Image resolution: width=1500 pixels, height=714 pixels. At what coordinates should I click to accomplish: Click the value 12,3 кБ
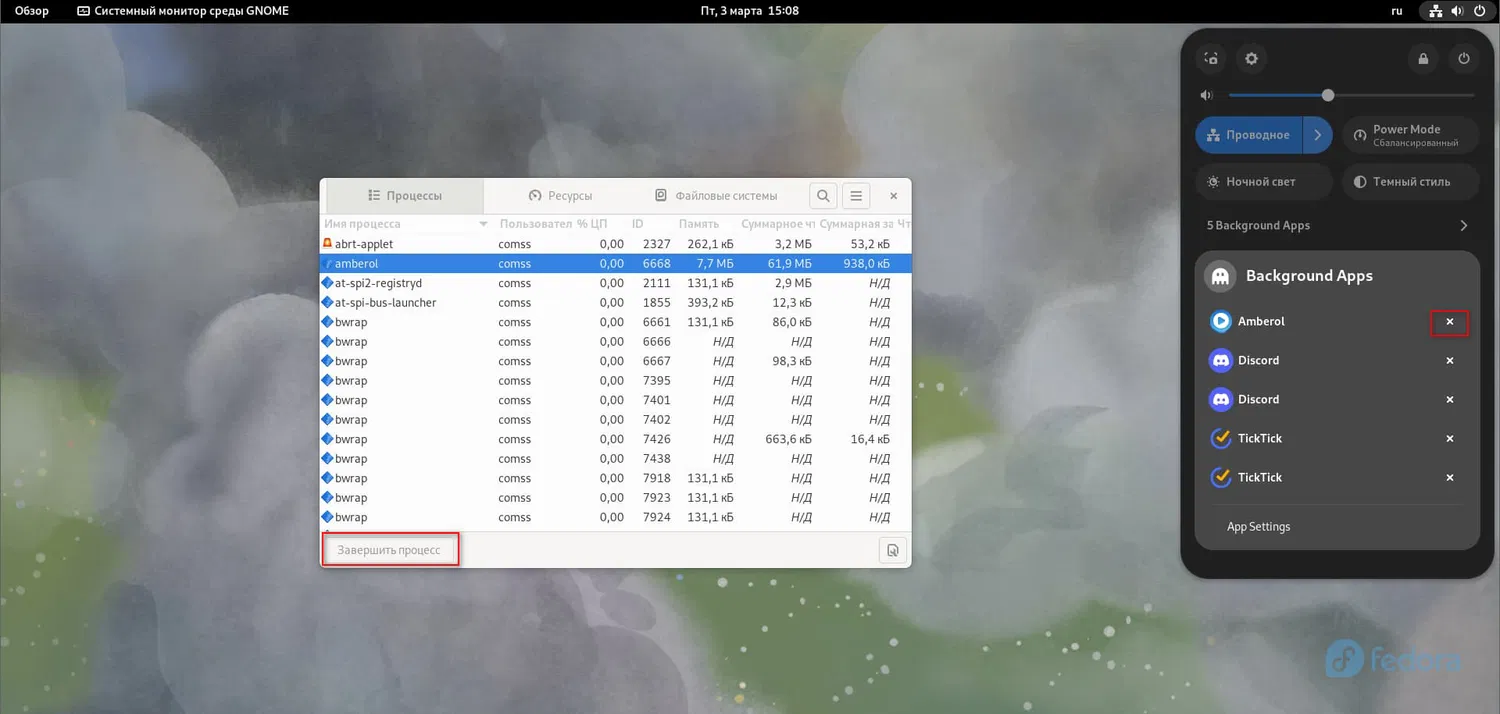pyautogui.click(x=793, y=303)
